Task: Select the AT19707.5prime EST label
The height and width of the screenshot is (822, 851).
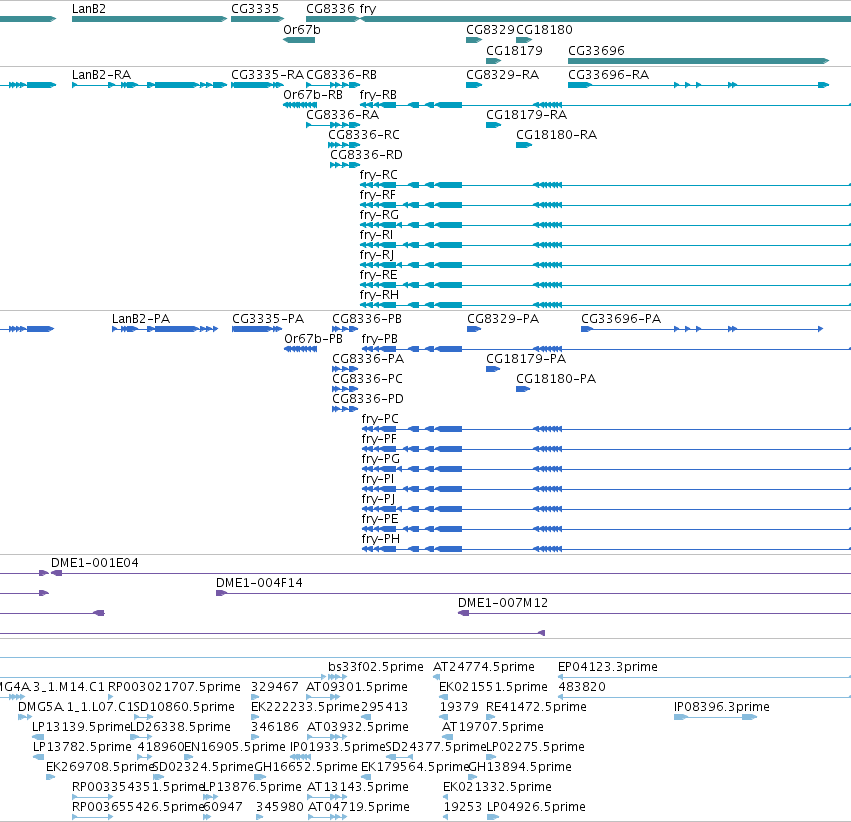Action: (x=493, y=727)
